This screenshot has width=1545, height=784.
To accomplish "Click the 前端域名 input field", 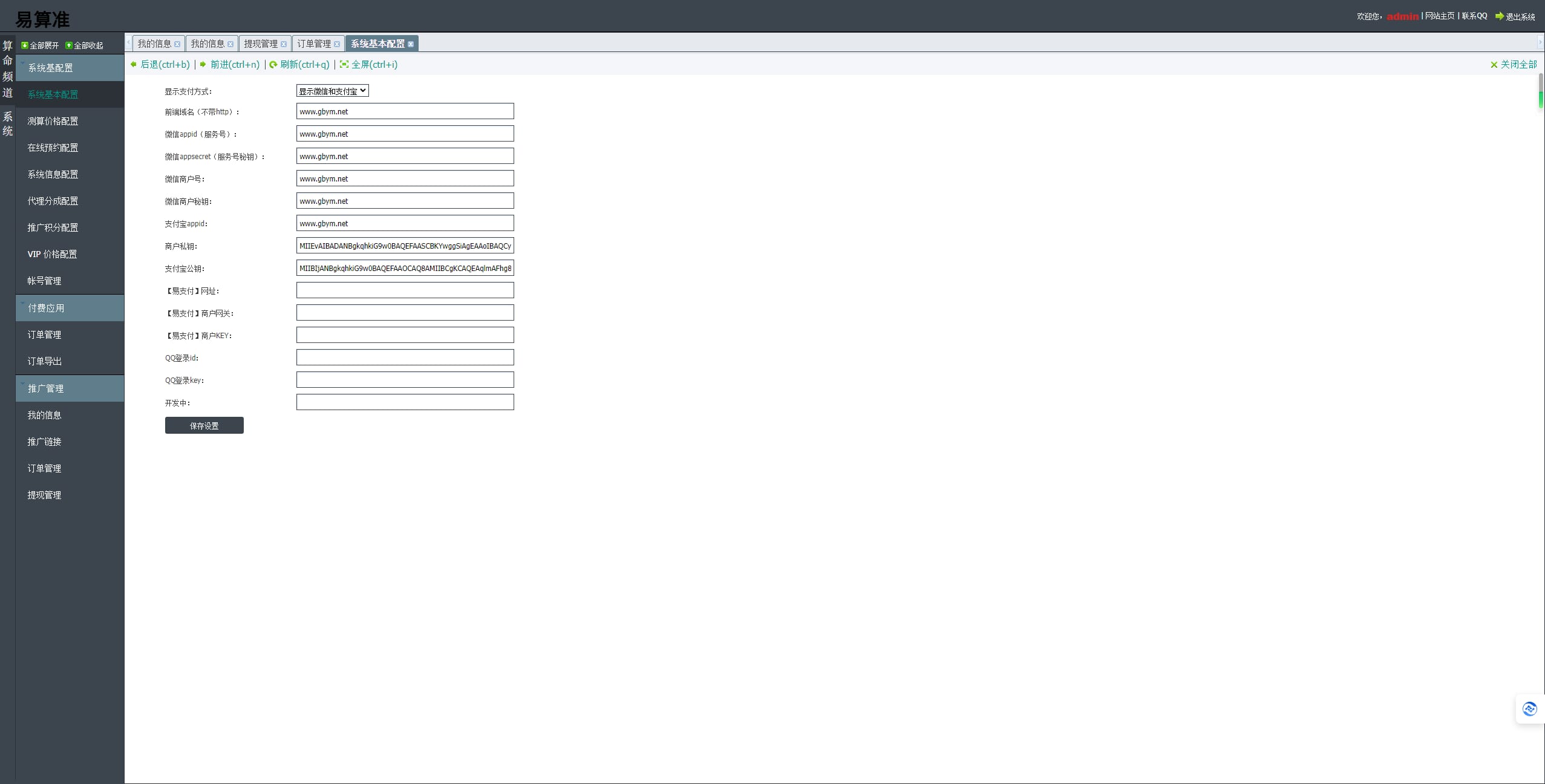I will 405,111.
